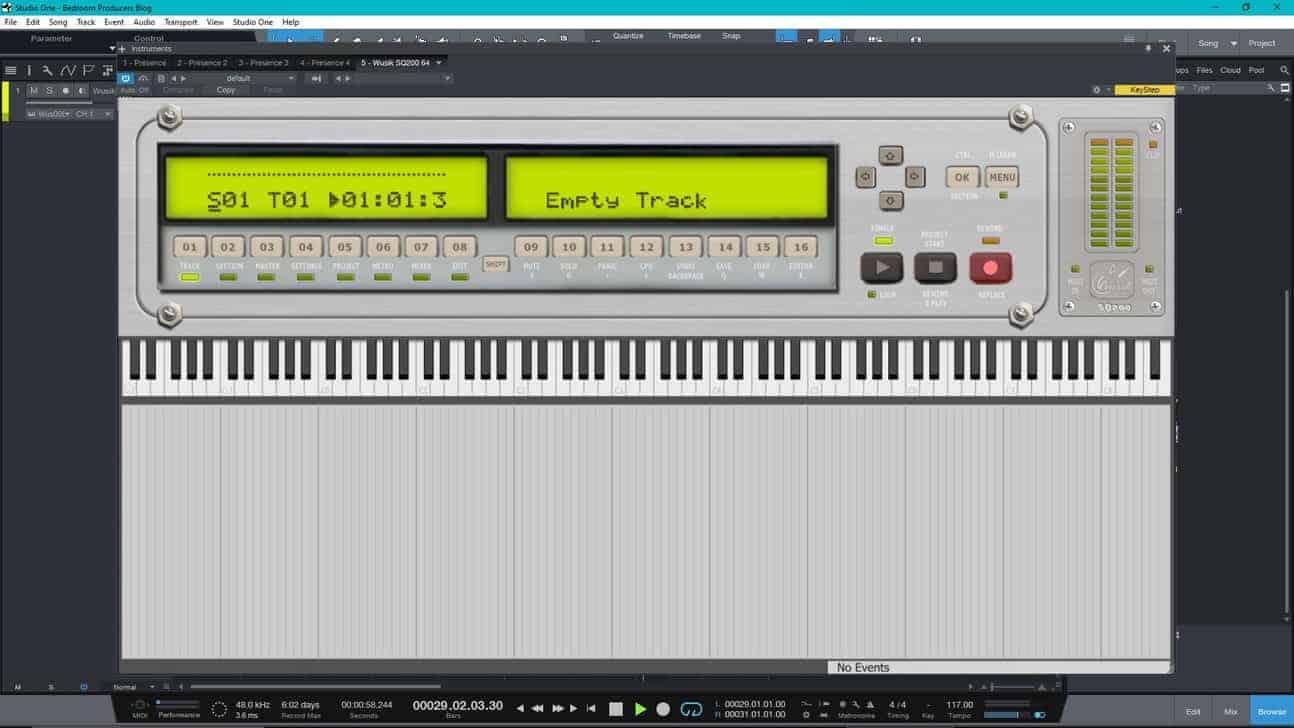1294x728 pixels.
Task: Click transport rewind button
Action: (538, 709)
